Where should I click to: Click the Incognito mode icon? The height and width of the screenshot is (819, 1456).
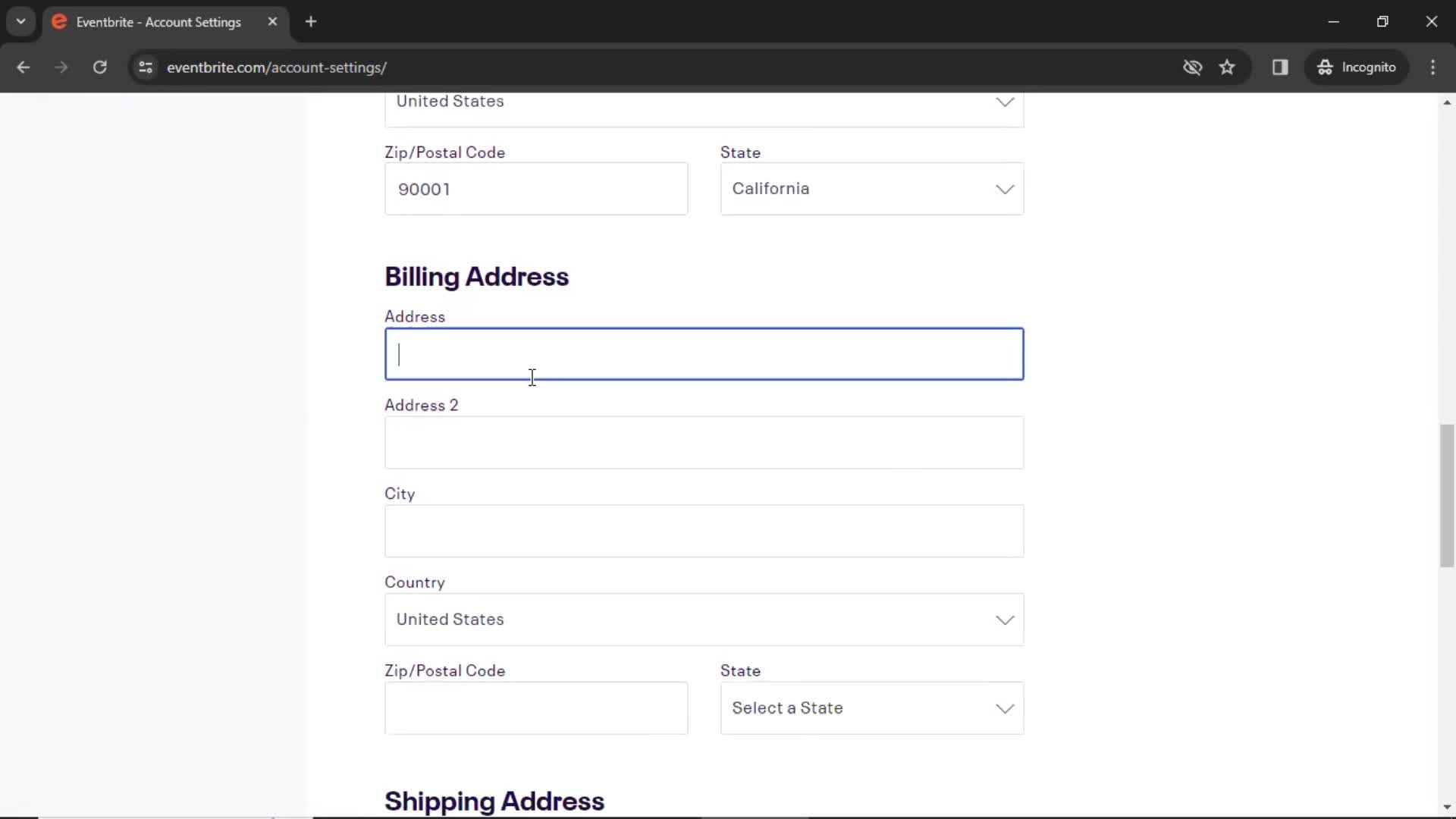pyautogui.click(x=1325, y=67)
